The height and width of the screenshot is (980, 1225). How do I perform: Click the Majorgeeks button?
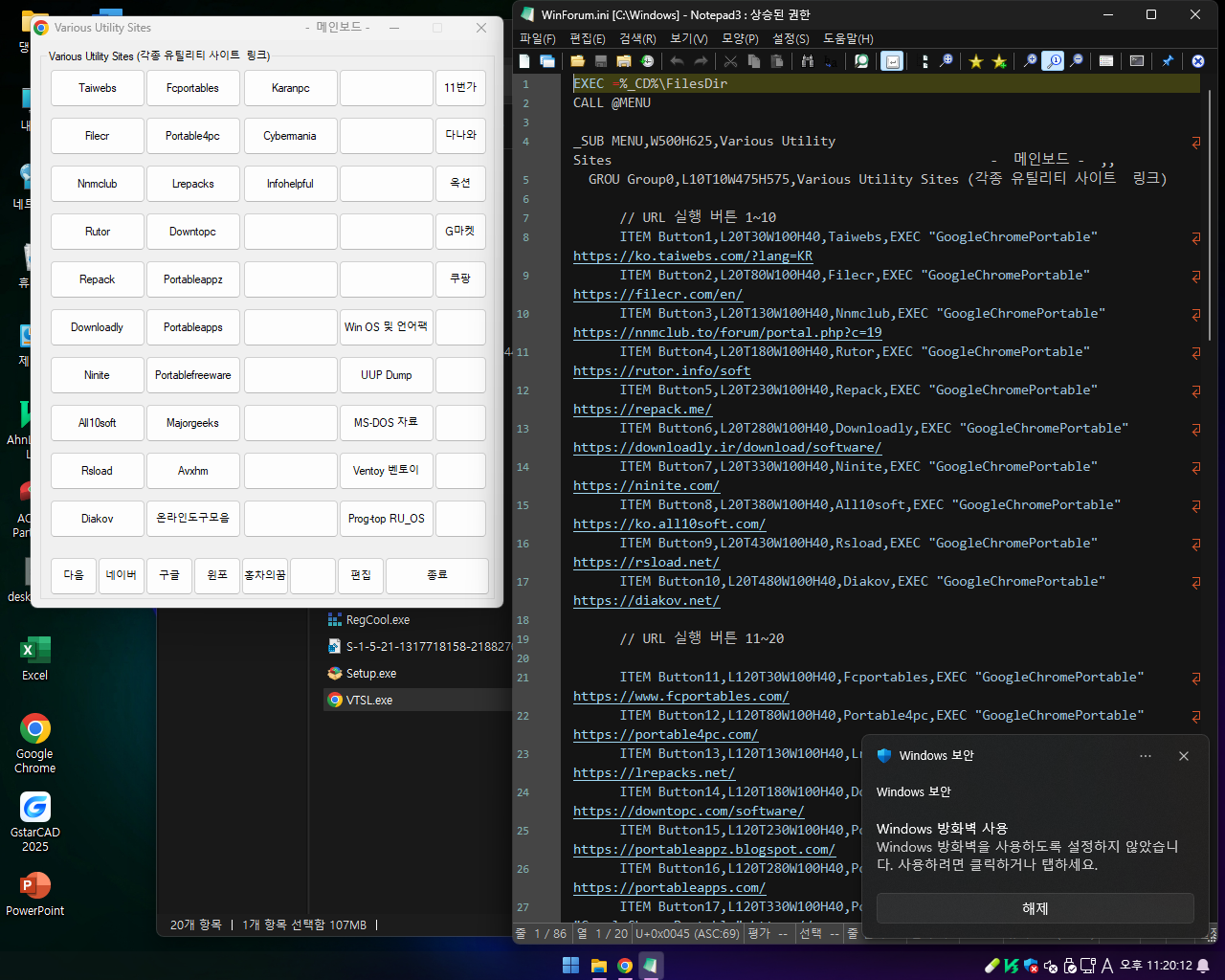(193, 423)
